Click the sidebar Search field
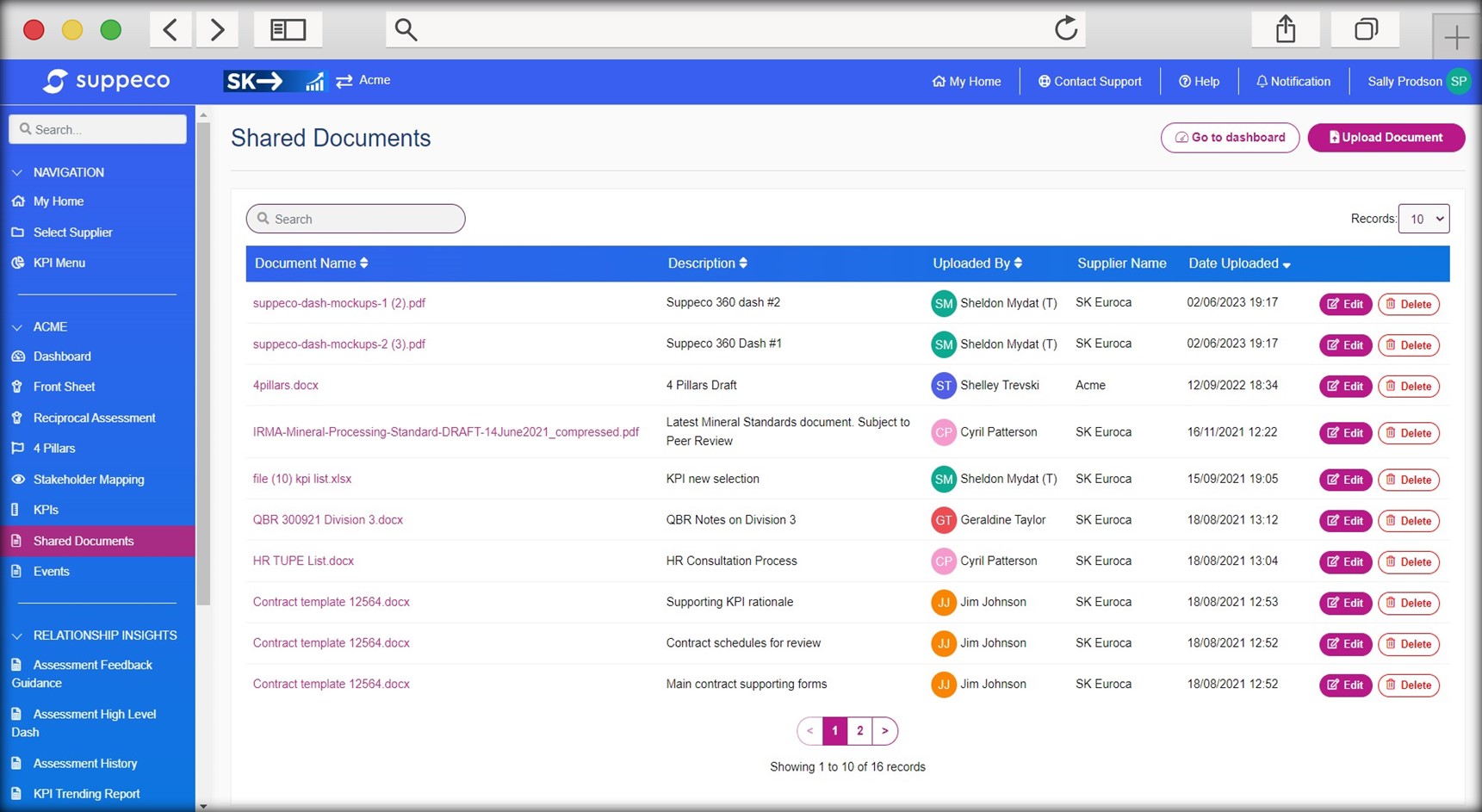1482x812 pixels. pyautogui.click(x=97, y=129)
